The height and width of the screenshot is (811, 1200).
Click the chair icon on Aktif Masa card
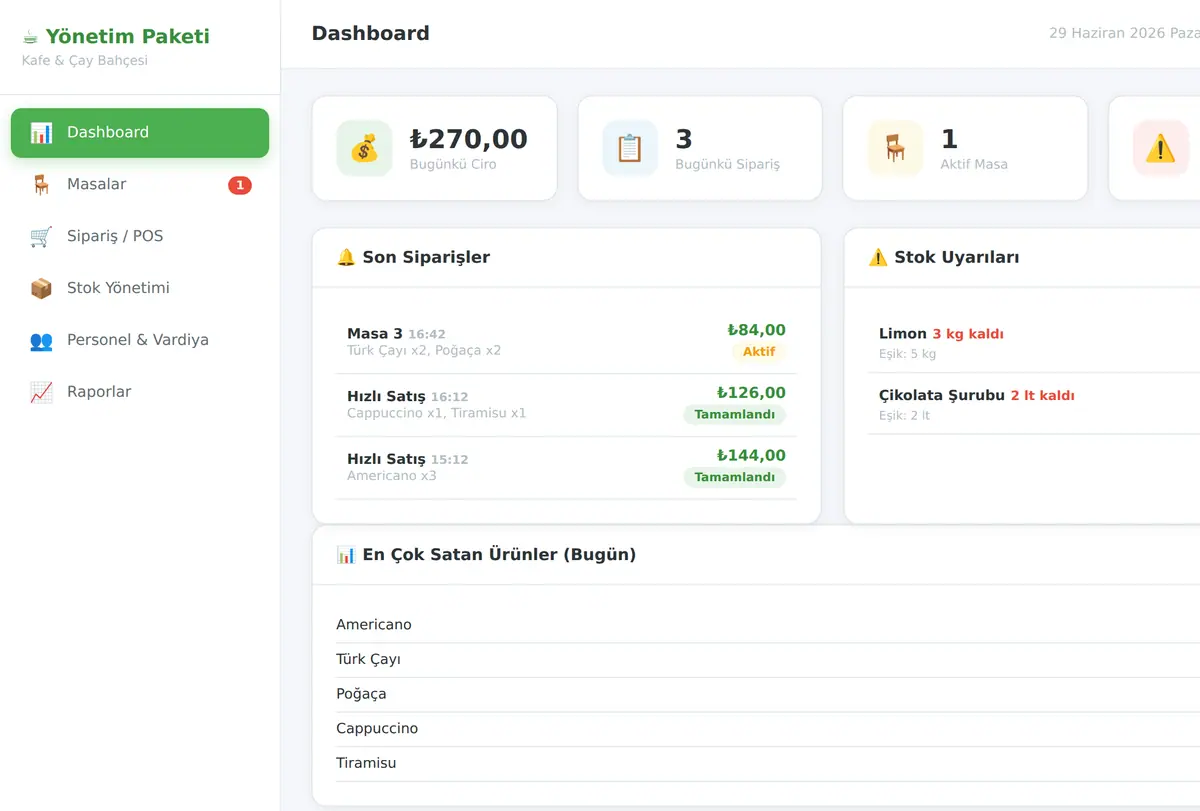(895, 149)
